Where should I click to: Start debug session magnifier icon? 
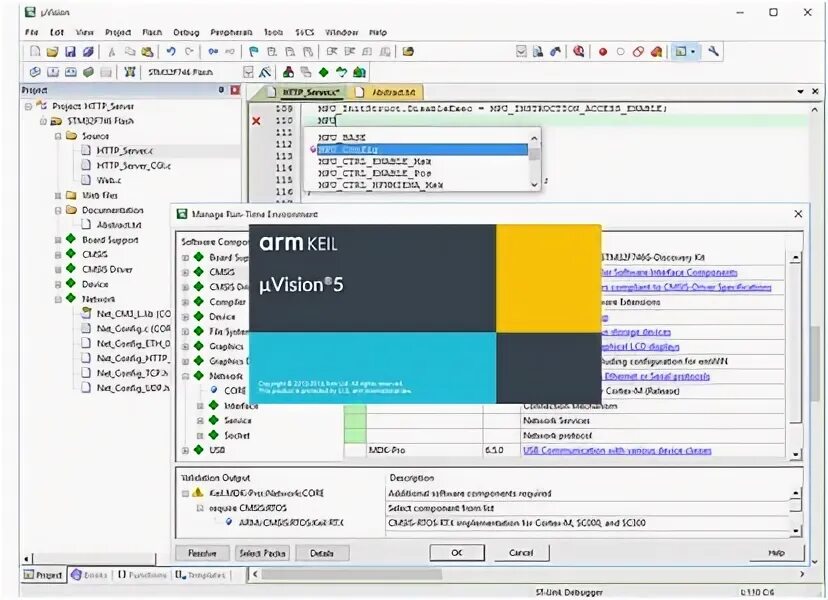[x=579, y=51]
